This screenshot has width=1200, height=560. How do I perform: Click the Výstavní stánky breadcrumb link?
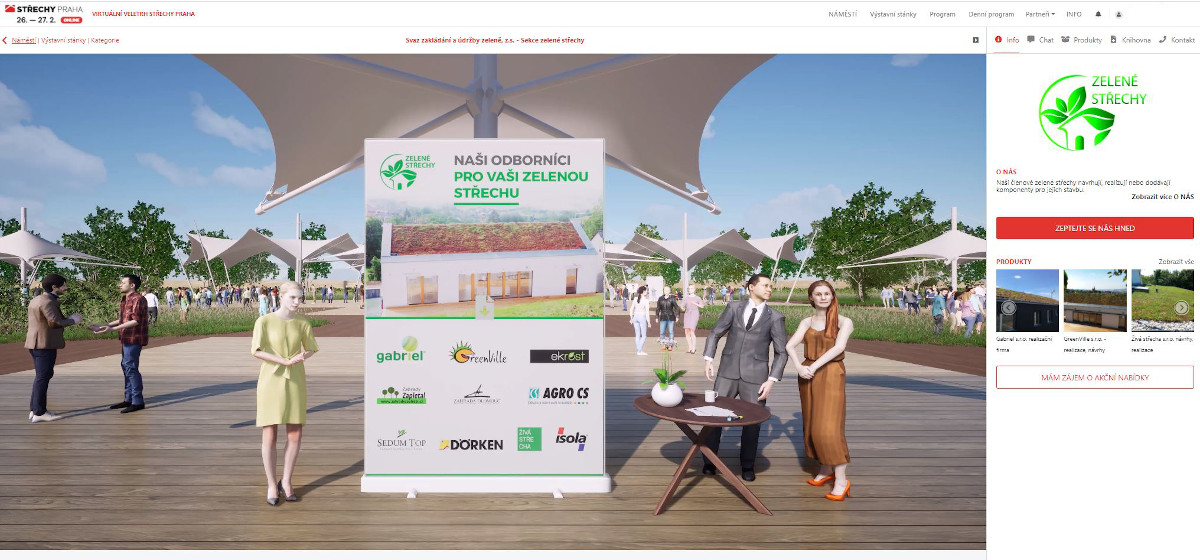[63, 40]
